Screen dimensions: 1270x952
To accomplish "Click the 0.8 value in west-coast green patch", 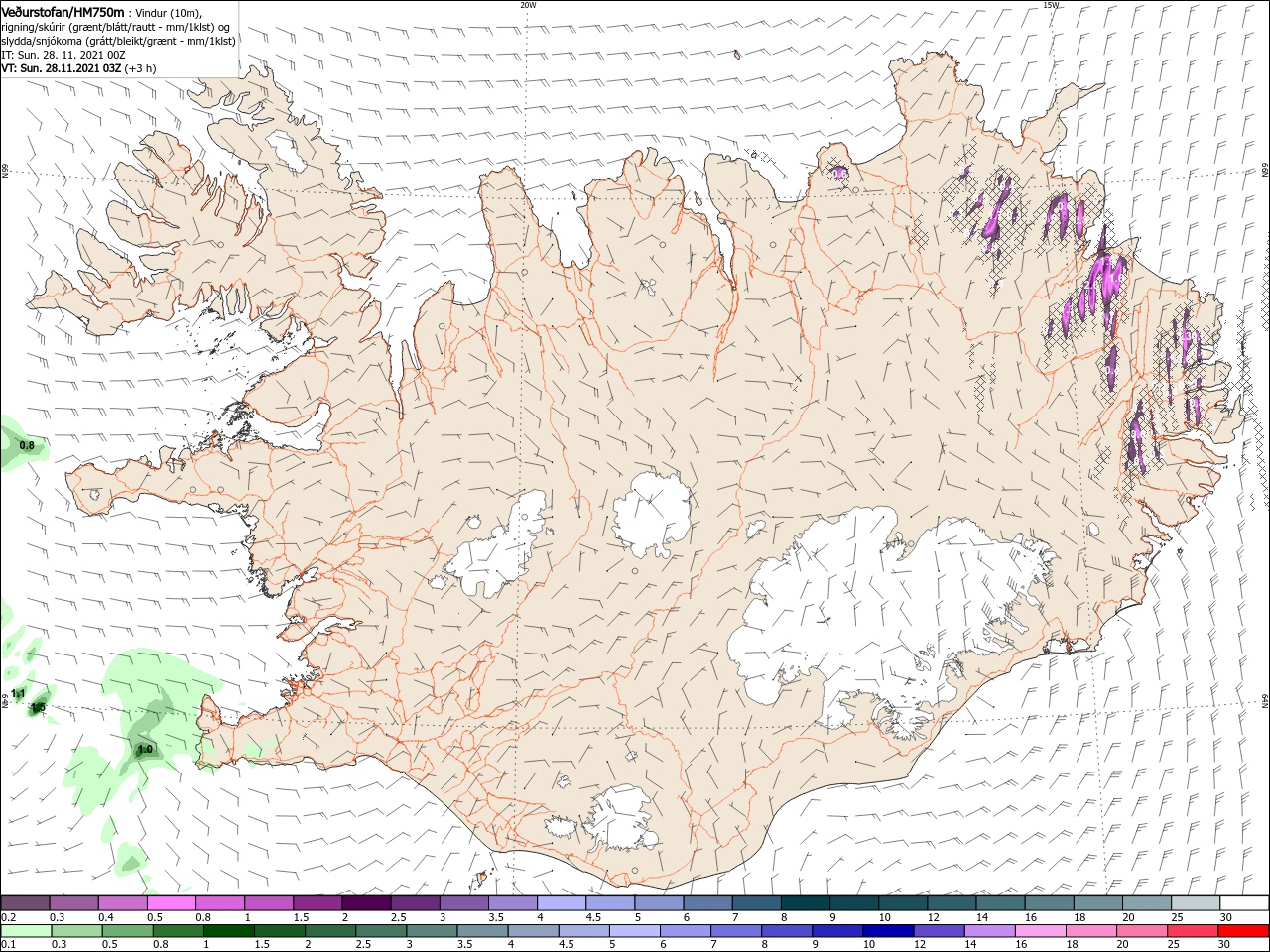I will (x=27, y=446).
